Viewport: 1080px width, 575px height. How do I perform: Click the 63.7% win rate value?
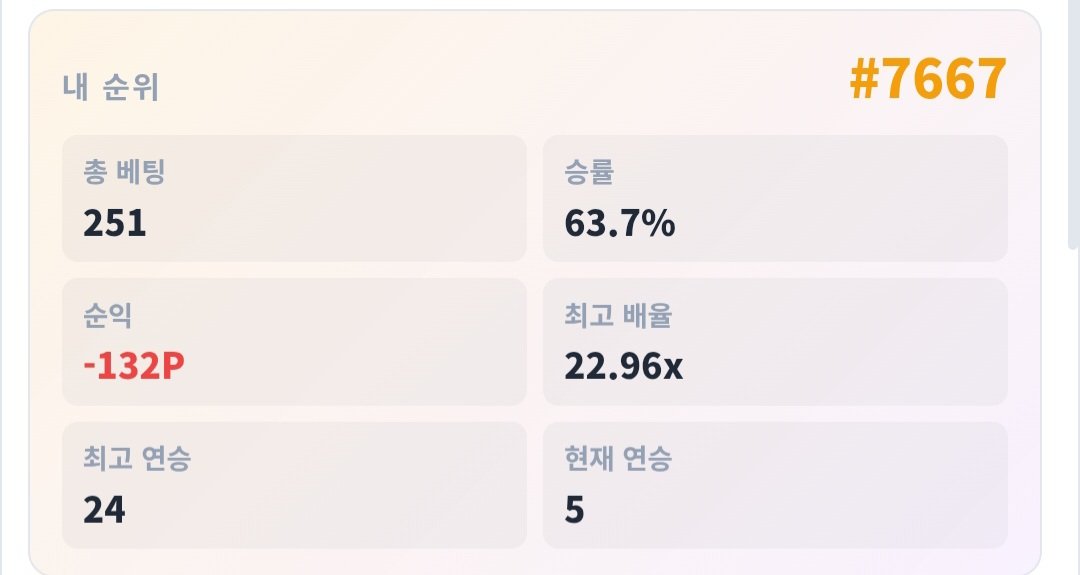[619, 223]
